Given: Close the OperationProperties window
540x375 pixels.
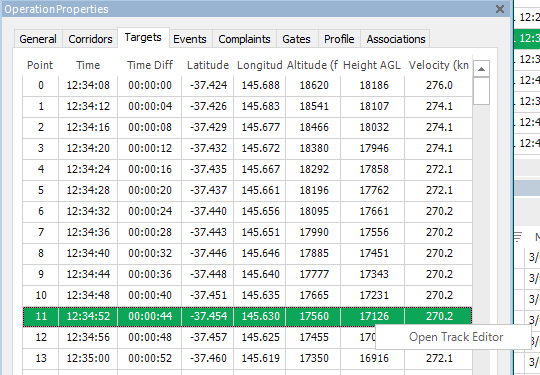Looking at the screenshot, I should 500,9.
